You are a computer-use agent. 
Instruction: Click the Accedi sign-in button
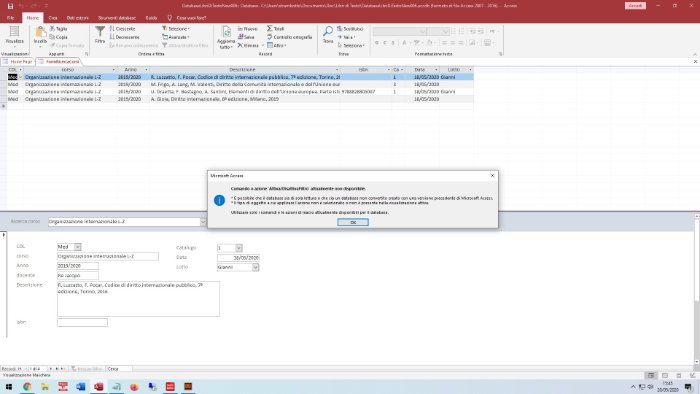click(635, 6)
